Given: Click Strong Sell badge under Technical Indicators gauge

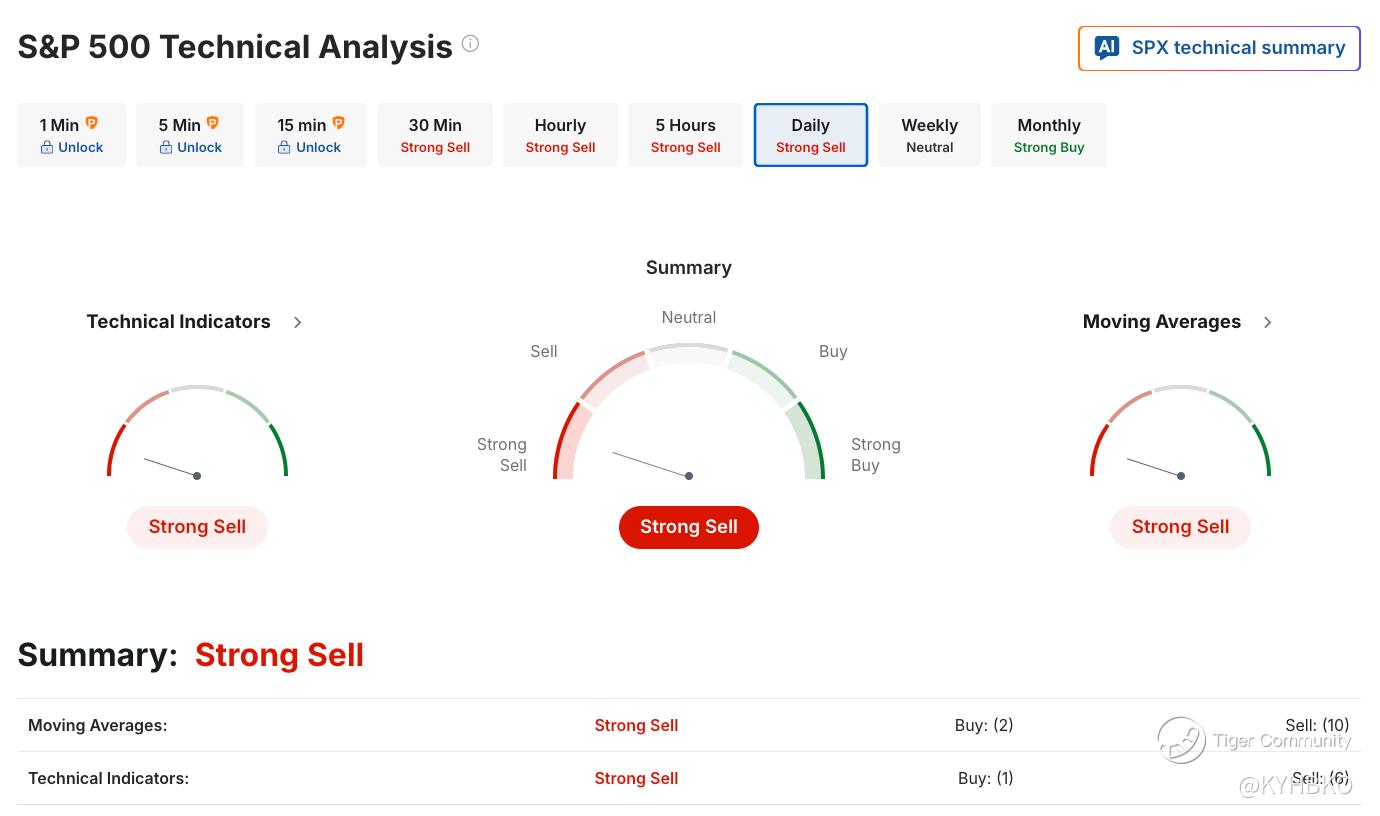Looking at the screenshot, I should pyautogui.click(x=197, y=527).
